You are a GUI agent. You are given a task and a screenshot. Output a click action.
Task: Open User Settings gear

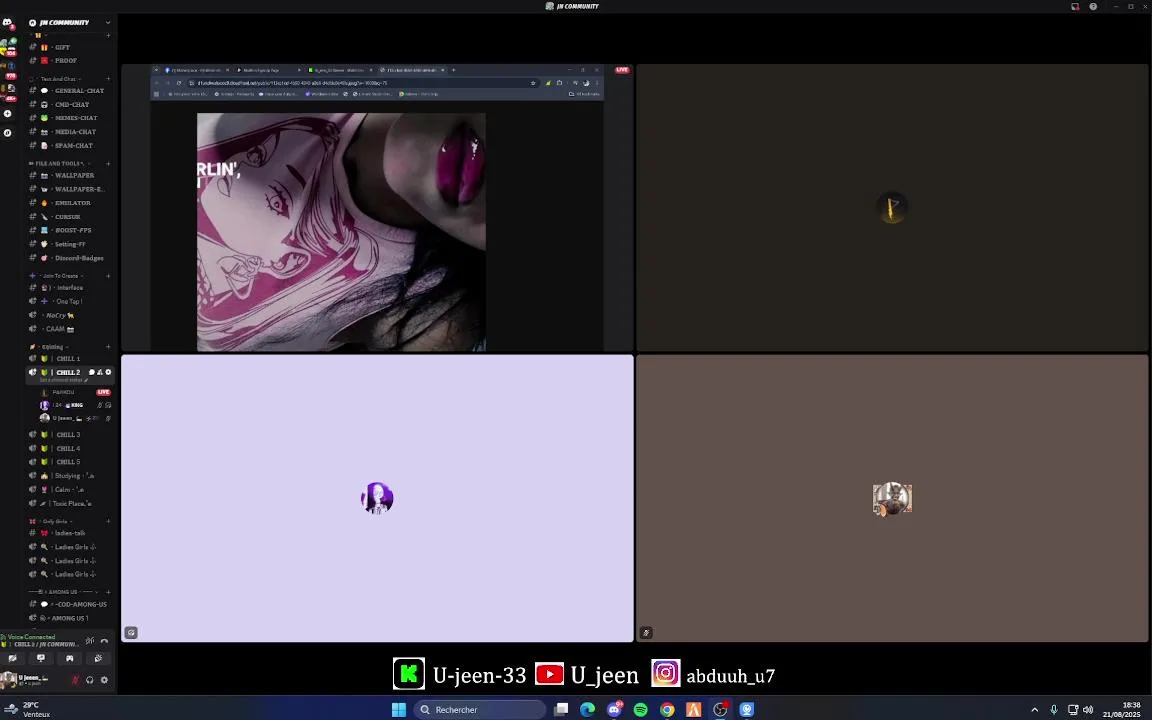tap(104, 680)
